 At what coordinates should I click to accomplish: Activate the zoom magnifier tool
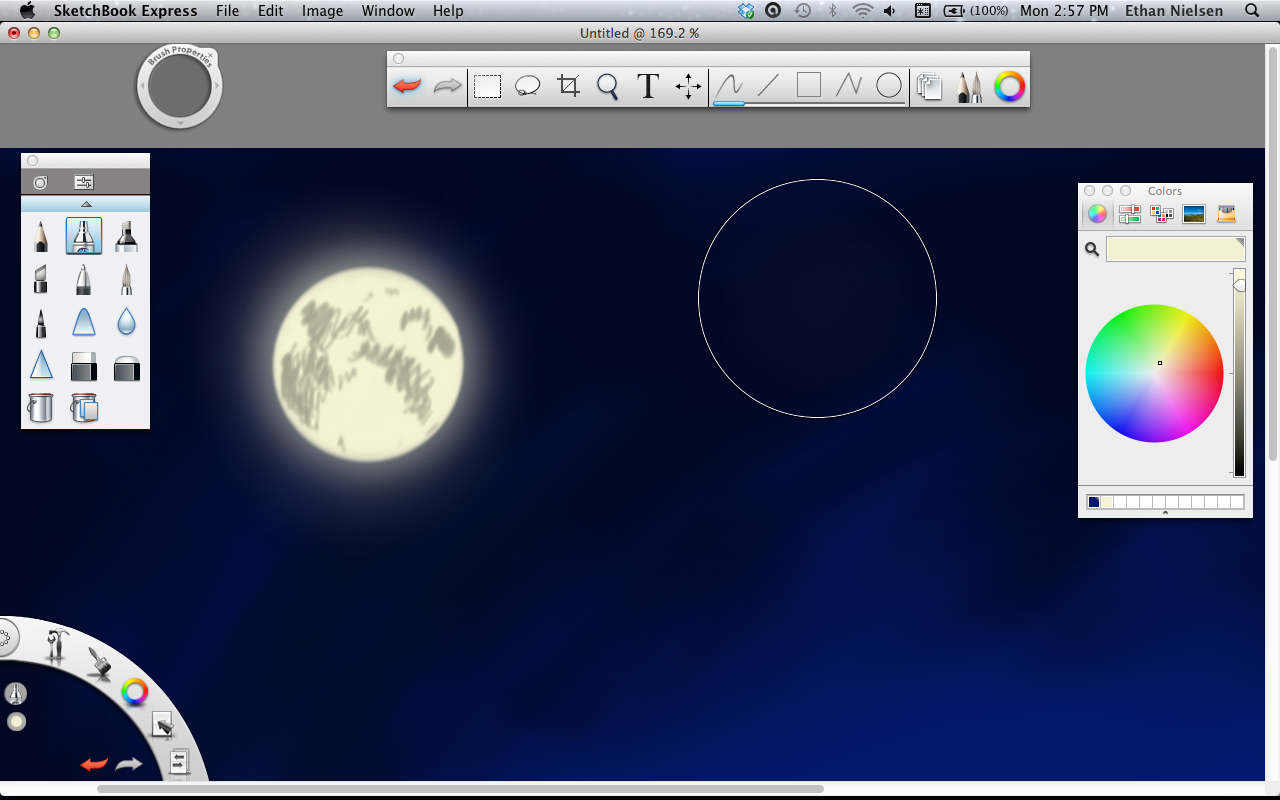(x=608, y=87)
